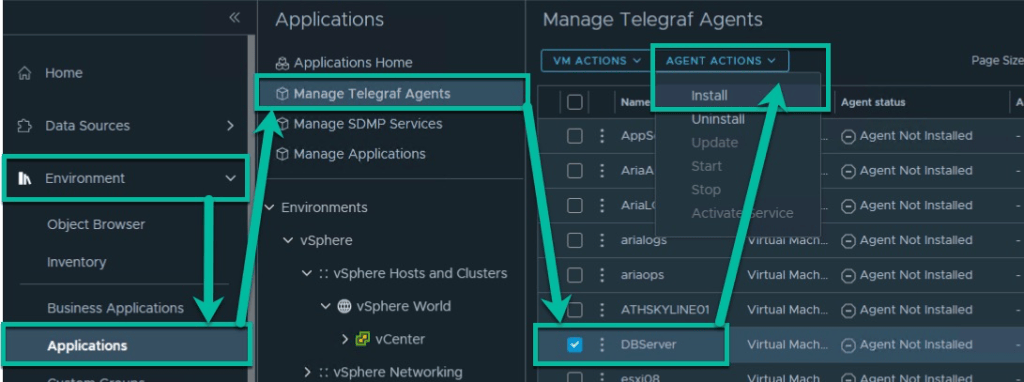Click the Applications Home icon
Viewport: 1024px width, 382px height.
[282, 63]
